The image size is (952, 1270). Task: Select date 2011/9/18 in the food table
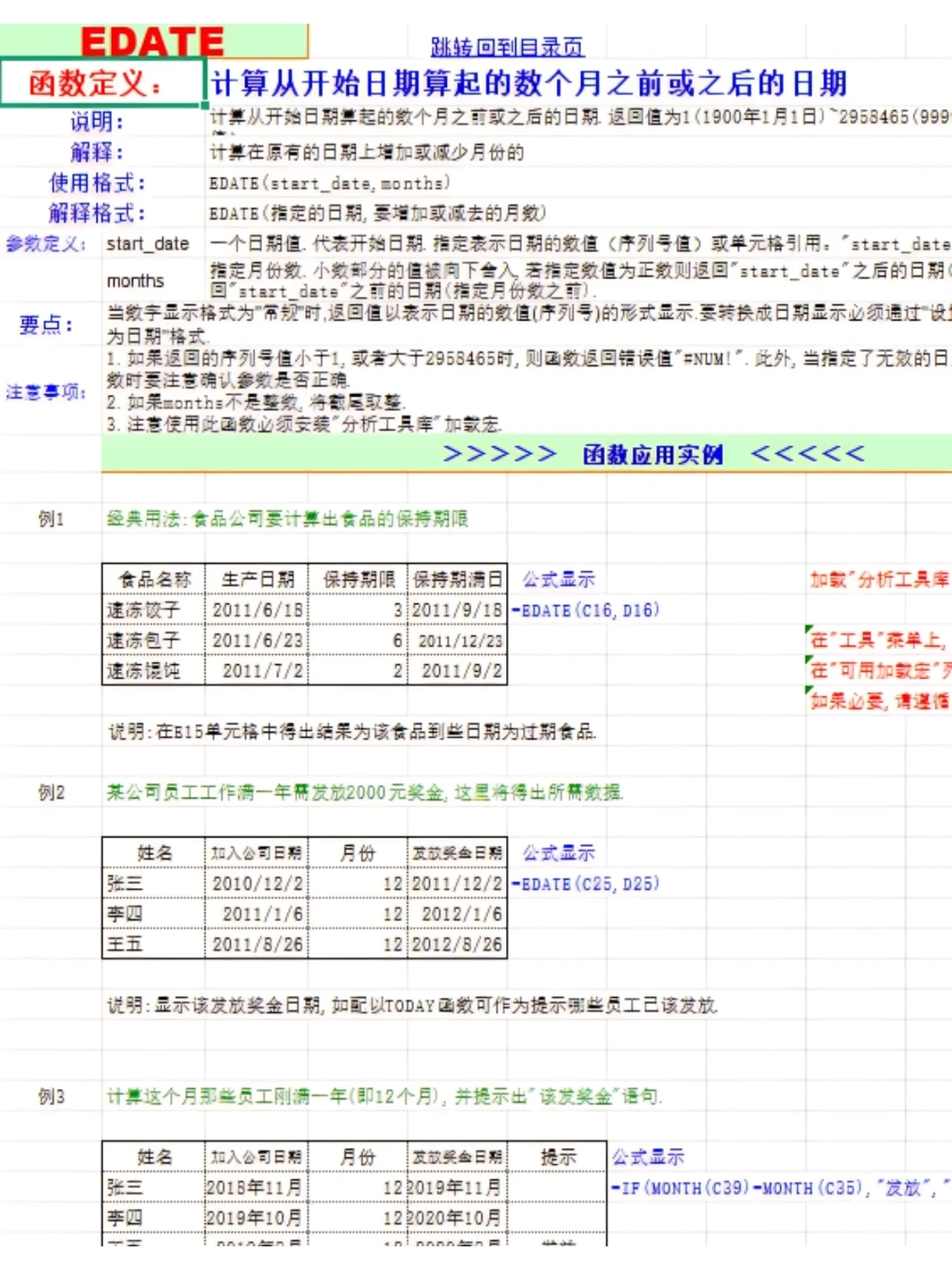pyautogui.click(x=457, y=609)
